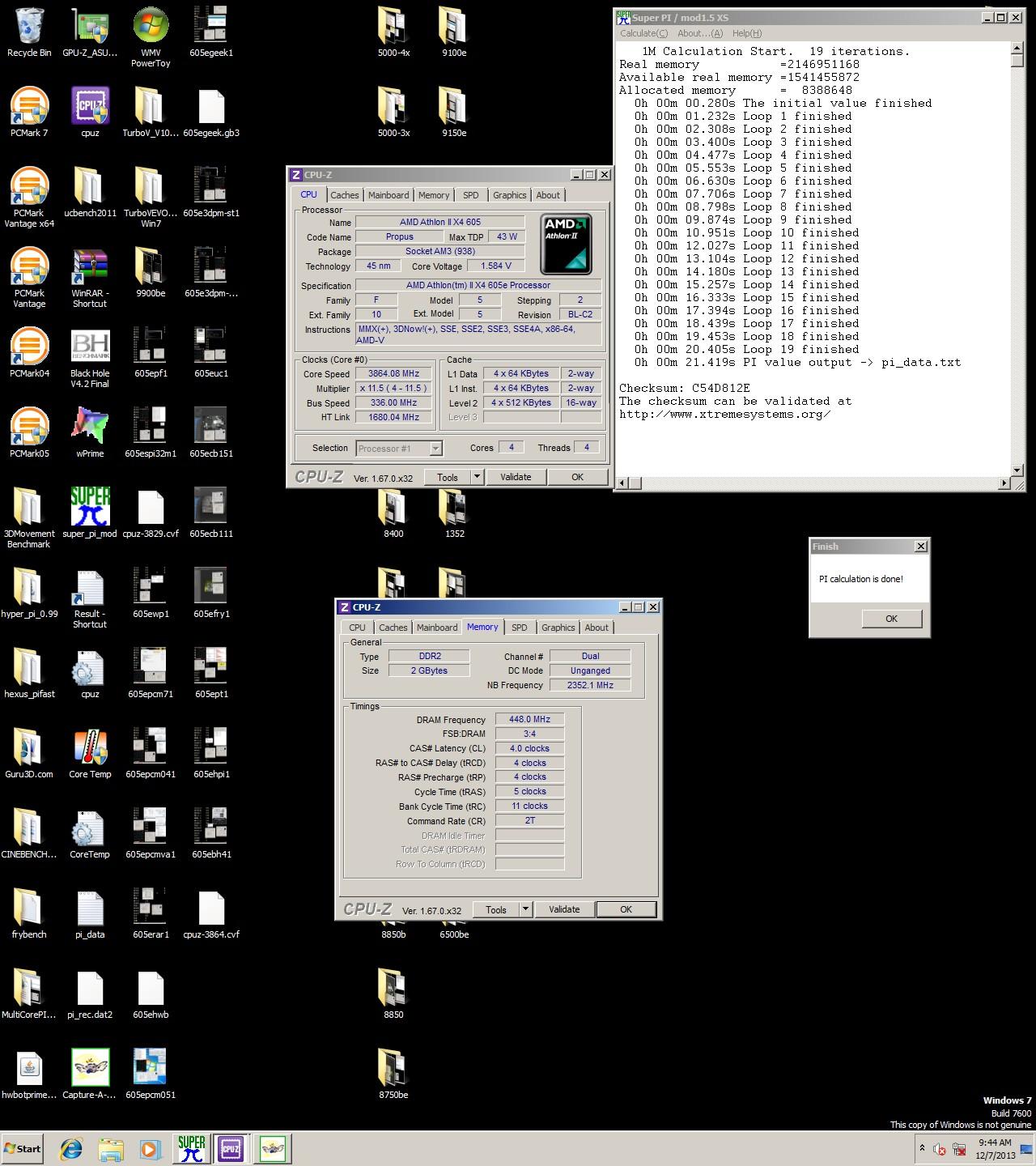Switch to CPU-Z taskbar button
This screenshot has width=1036, height=1166.
231,1148
